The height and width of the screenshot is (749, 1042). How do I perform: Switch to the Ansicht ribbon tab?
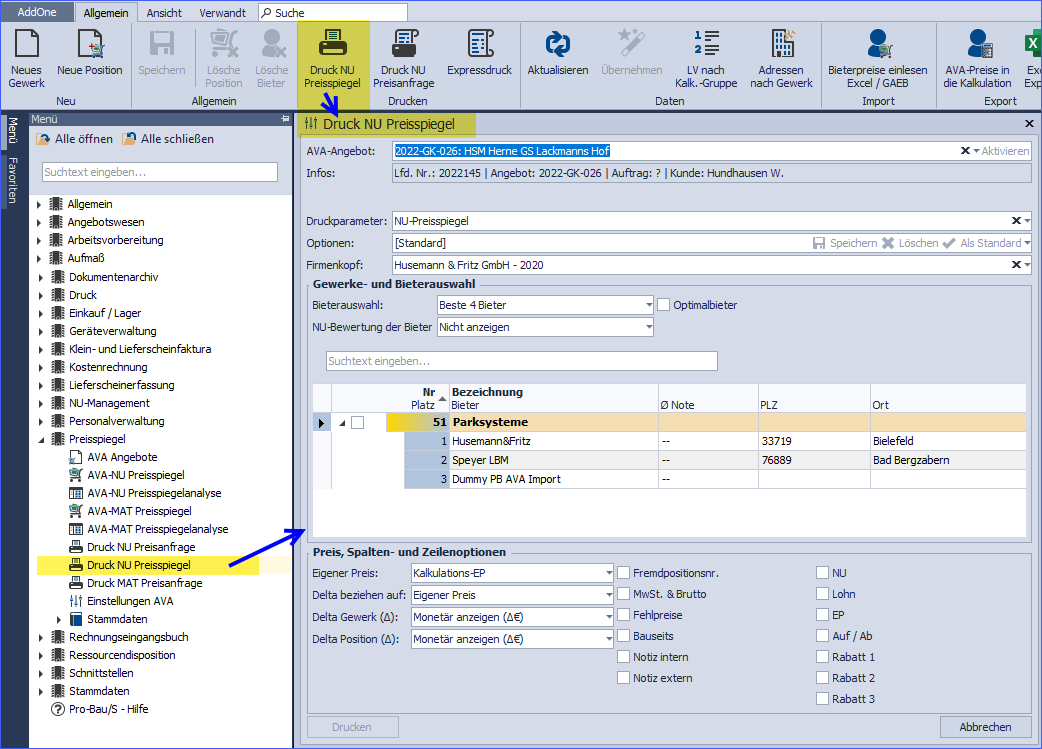pos(164,13)
